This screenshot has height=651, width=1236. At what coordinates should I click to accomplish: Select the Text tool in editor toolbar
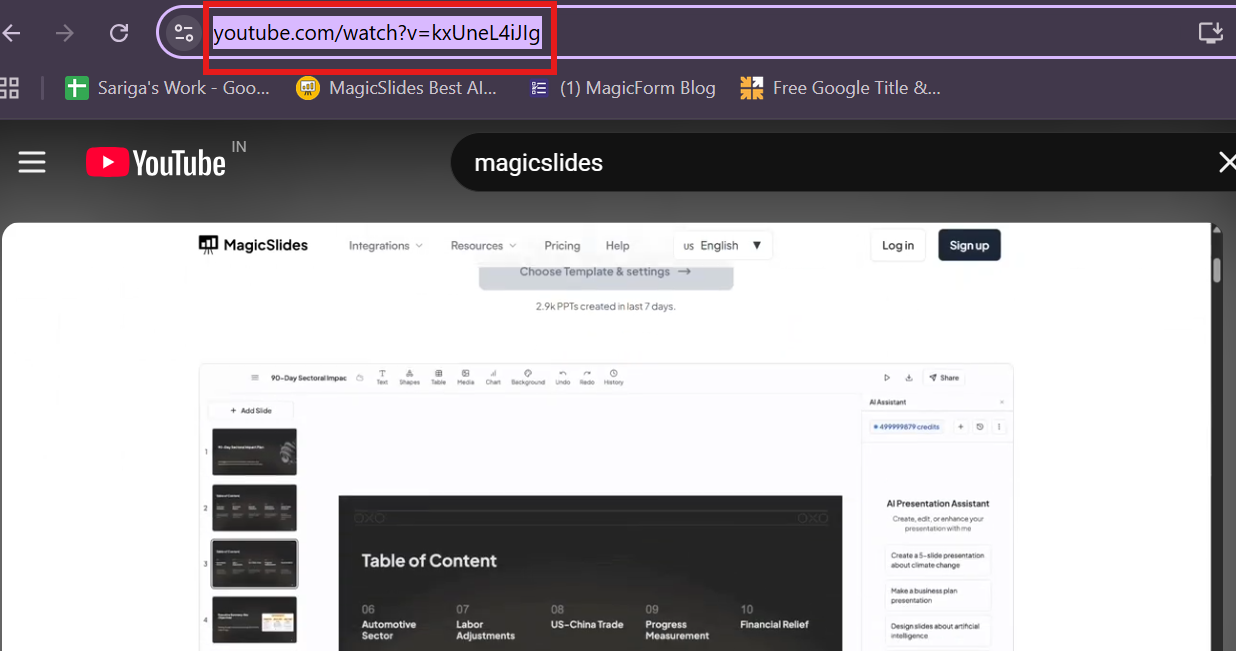click(382, 377)
